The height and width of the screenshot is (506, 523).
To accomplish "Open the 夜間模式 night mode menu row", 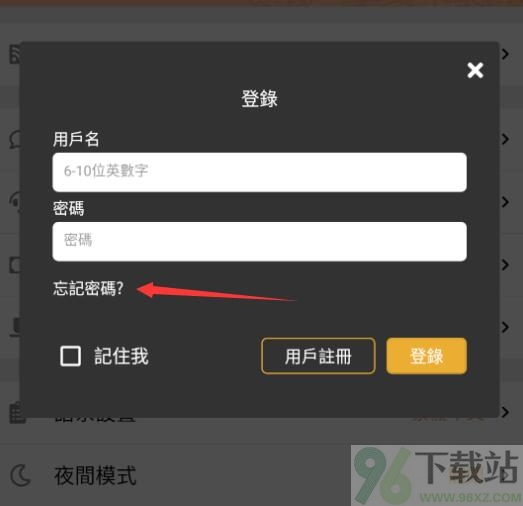I will point(262,475).
